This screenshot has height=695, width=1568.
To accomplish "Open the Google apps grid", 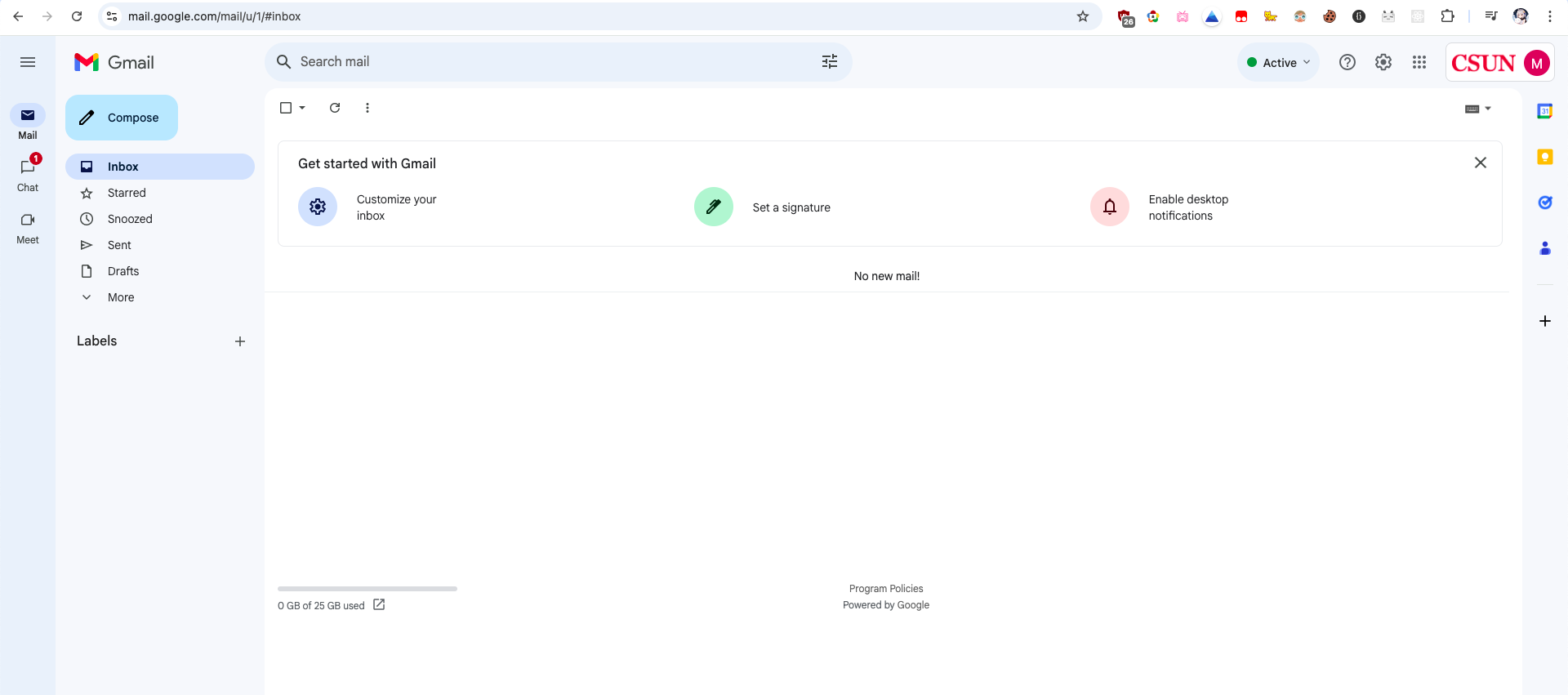I will click(1419, 62).
